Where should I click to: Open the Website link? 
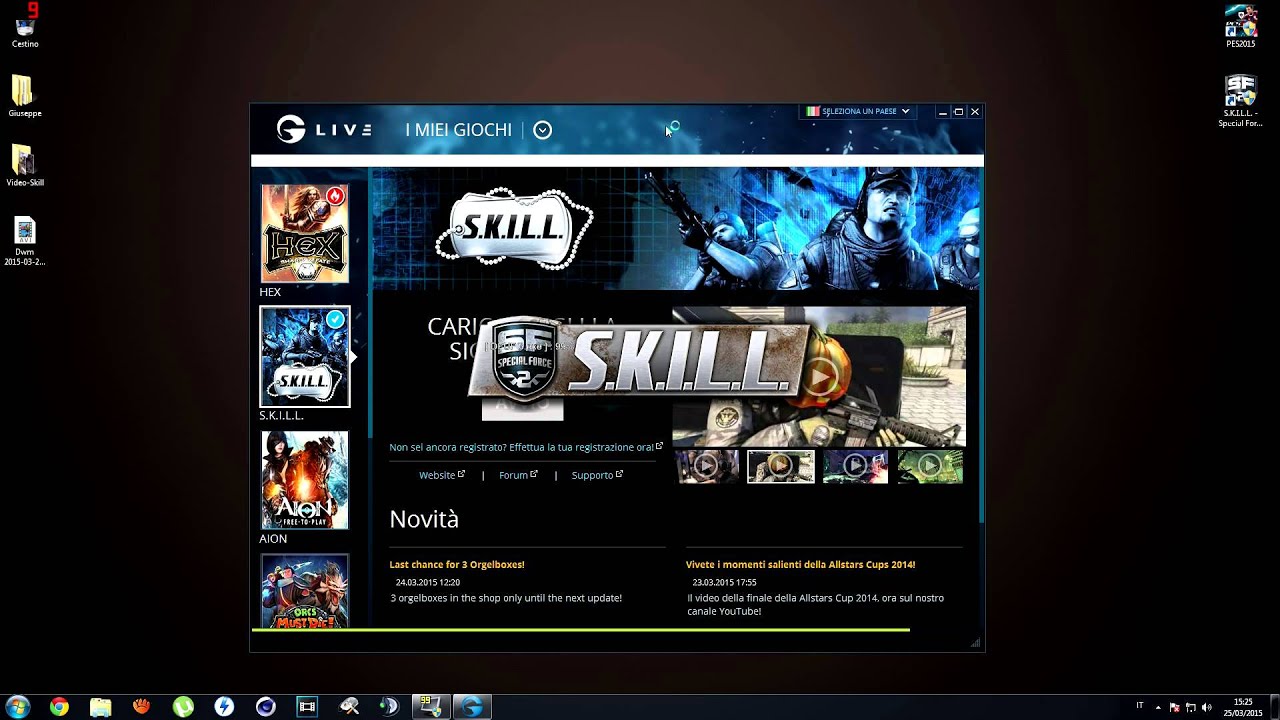coord(441,475)
